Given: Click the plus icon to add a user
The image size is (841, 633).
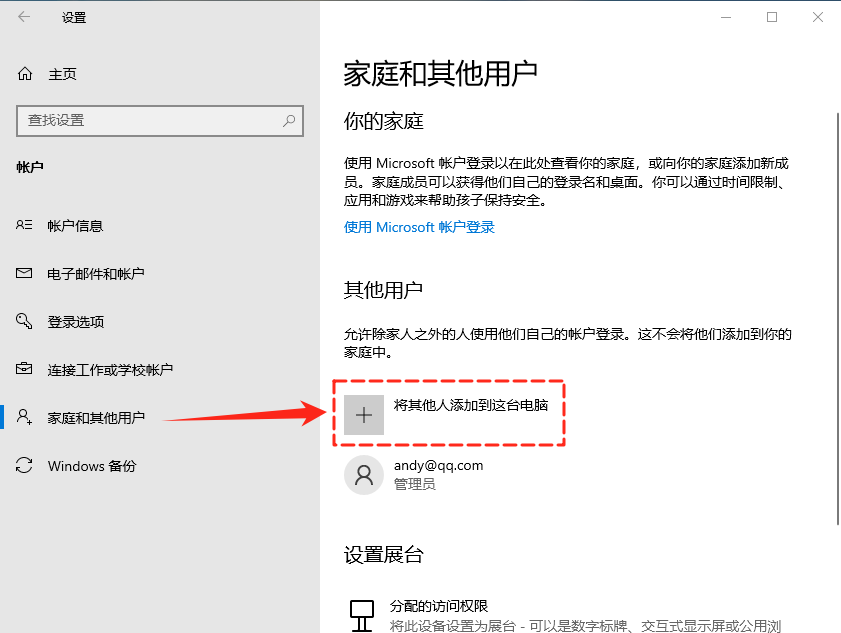Looking at the screenshot, I should tap(363, 413).
